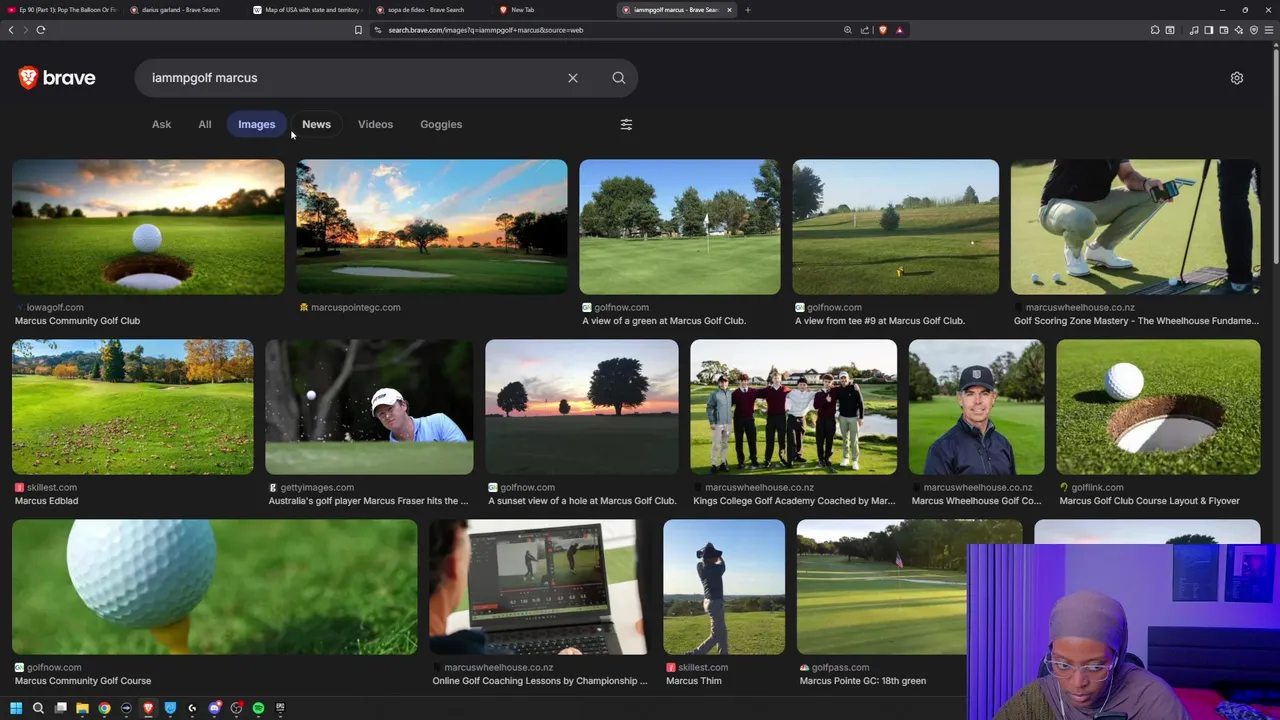The width and height of the screenshot is (1280, 720).
Task: Open the Windows Start menu
Action: tap(15, 708)
